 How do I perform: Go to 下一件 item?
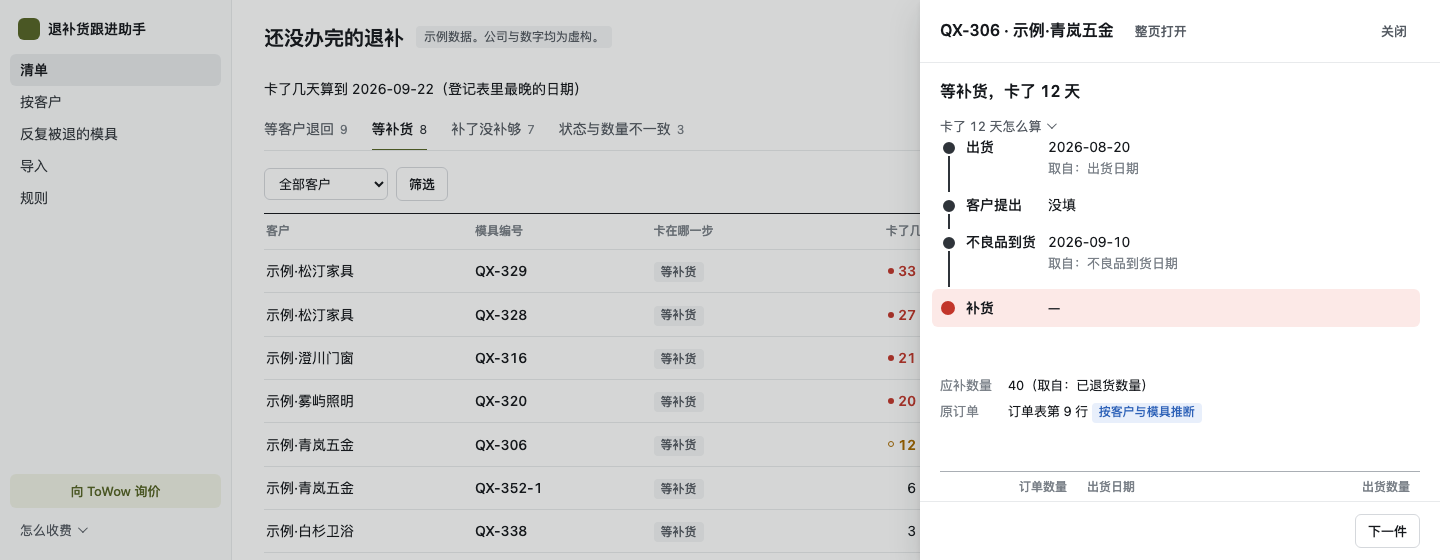tap(1387, 531)
